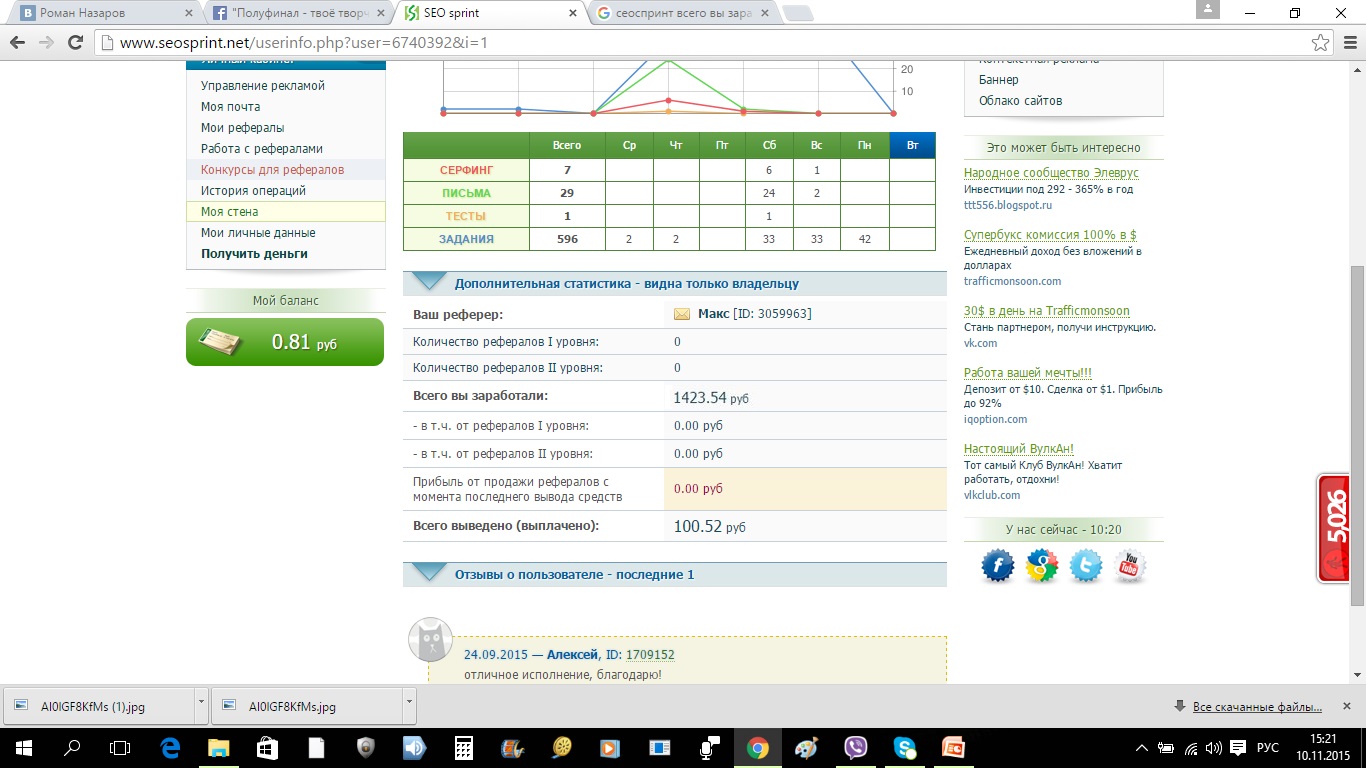Click the user avatar of Алексей review
The width and height of the screenshot is (1366, 768).
tap(431, 639)
